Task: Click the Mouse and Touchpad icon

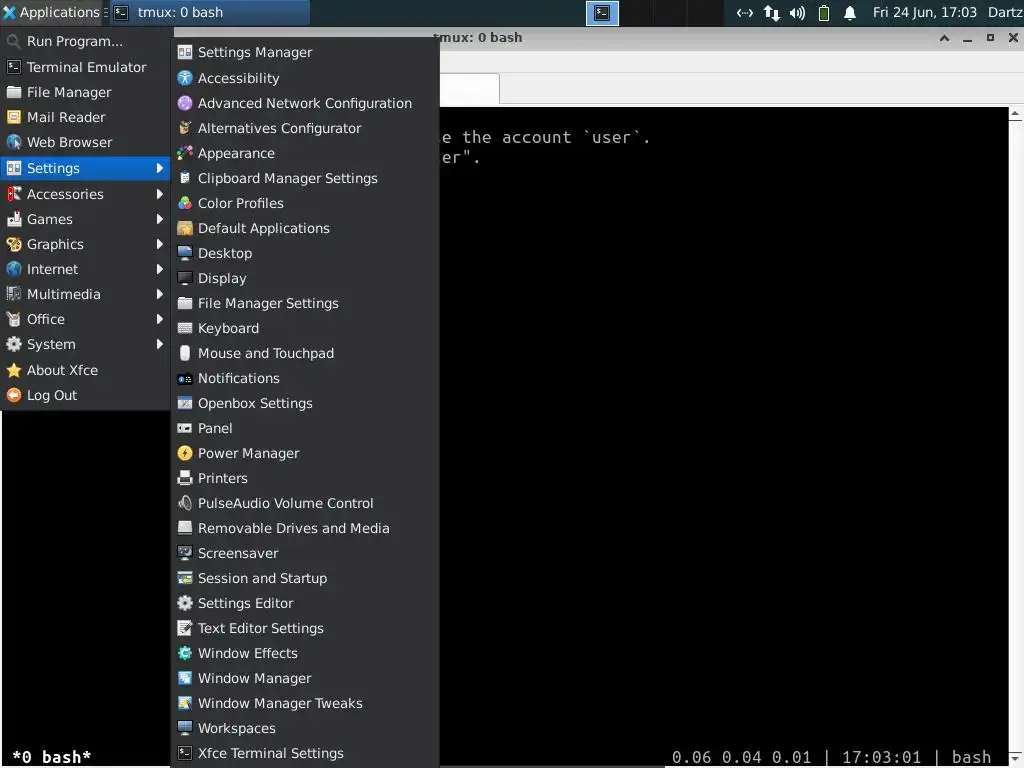Action: coord(185,353)
